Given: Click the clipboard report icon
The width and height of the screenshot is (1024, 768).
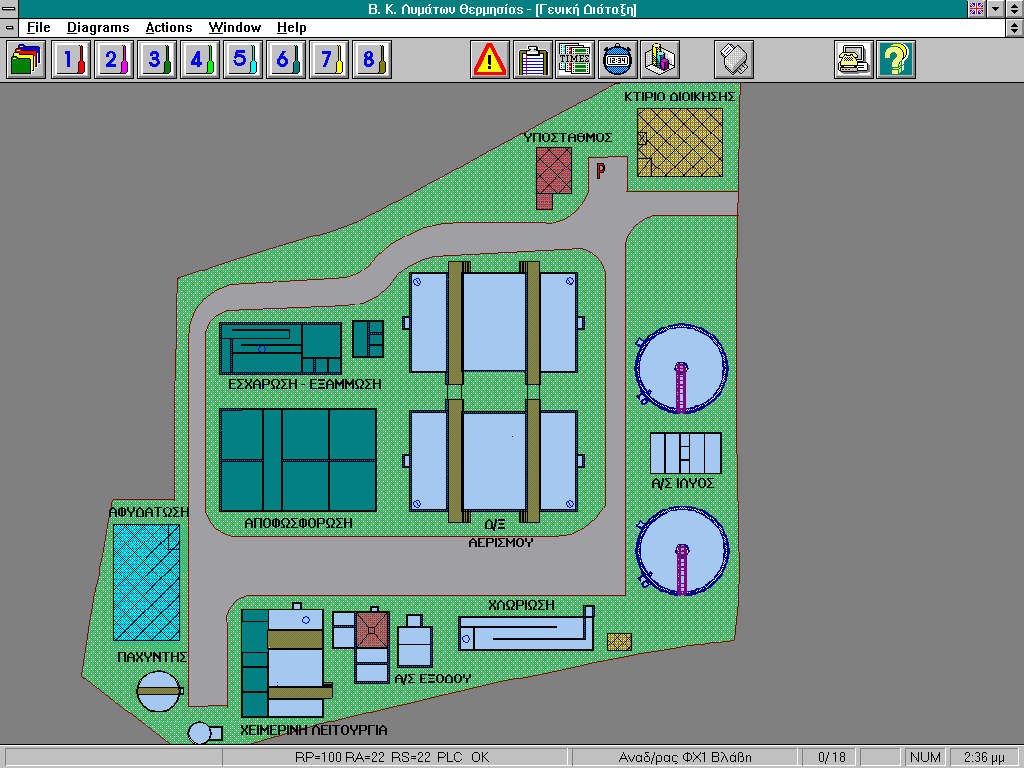Looking at the screenshot, I should (x=533, y=60).
